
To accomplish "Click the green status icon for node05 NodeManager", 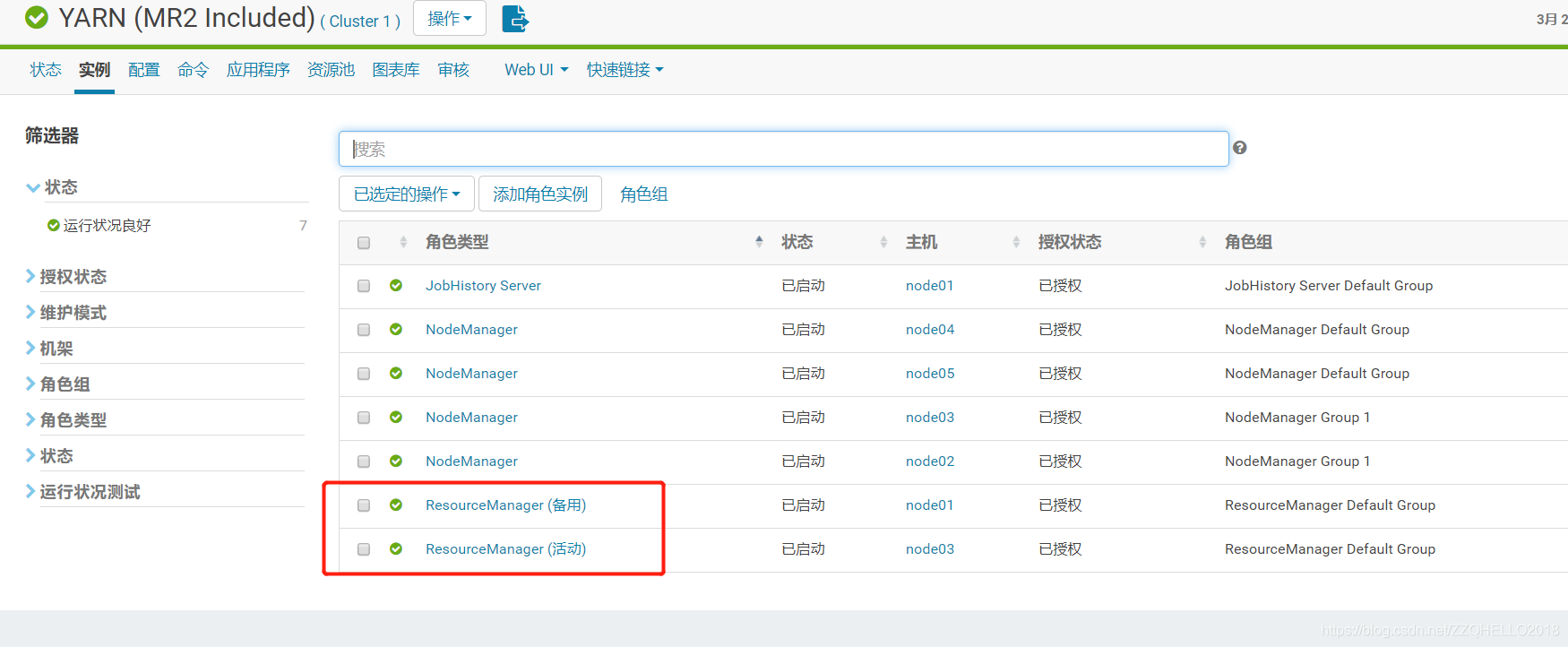I will click(396, 373).
